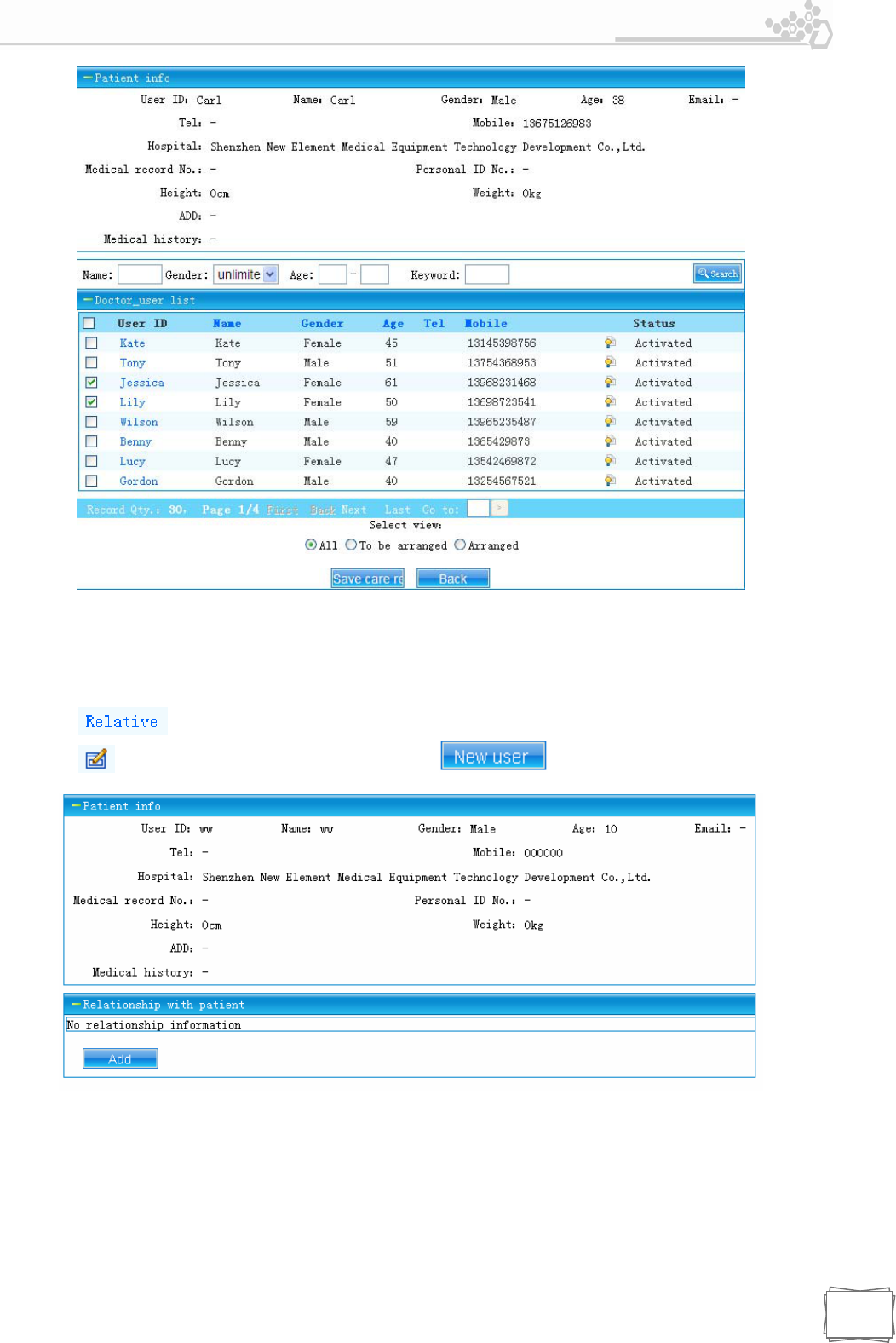896x1343 pixels.
Task: Open the Lucy user ID link
Action: click(132, 461)
